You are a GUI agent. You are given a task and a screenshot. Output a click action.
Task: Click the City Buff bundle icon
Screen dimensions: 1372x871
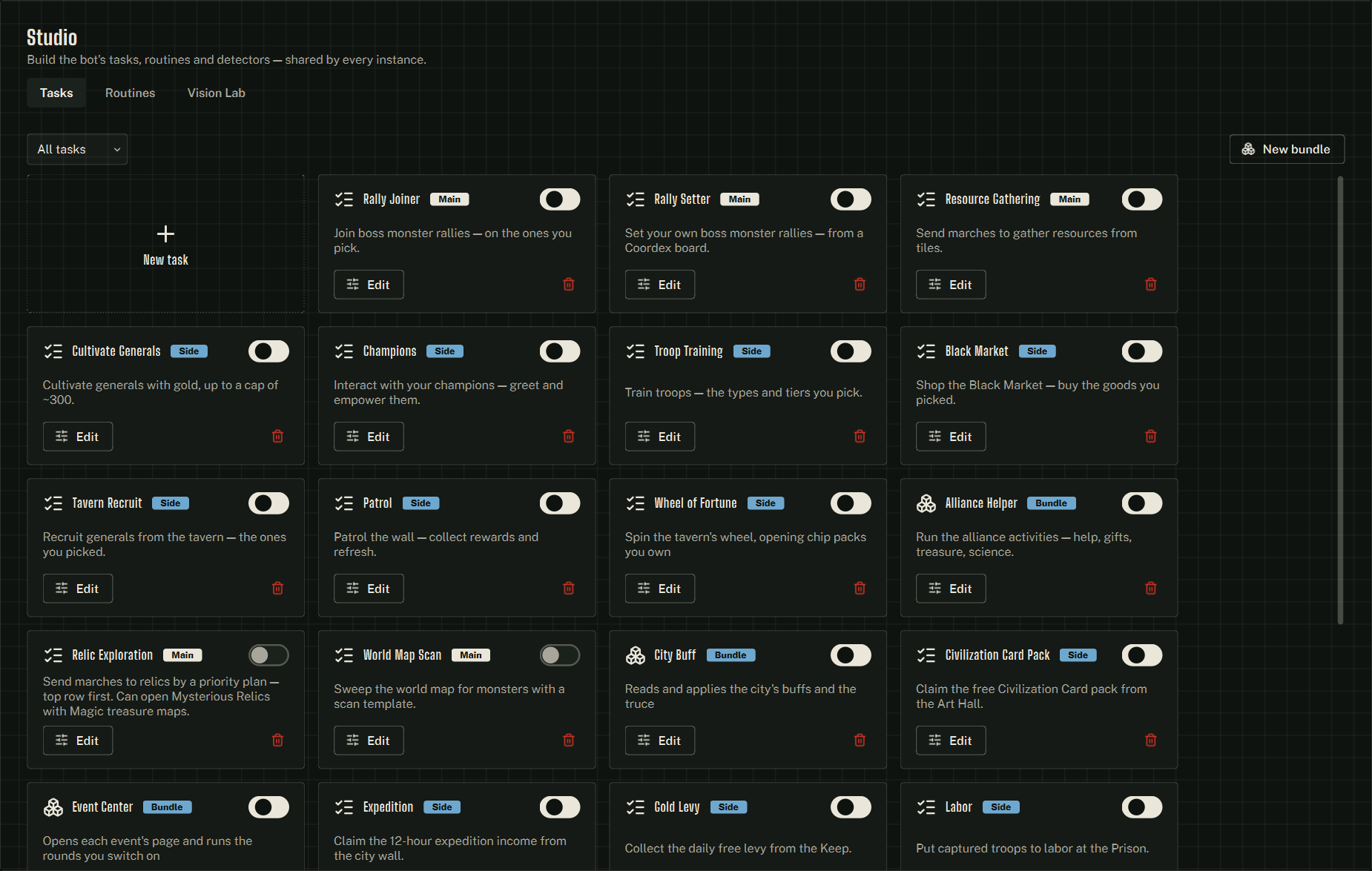click(x=636, y=655)
